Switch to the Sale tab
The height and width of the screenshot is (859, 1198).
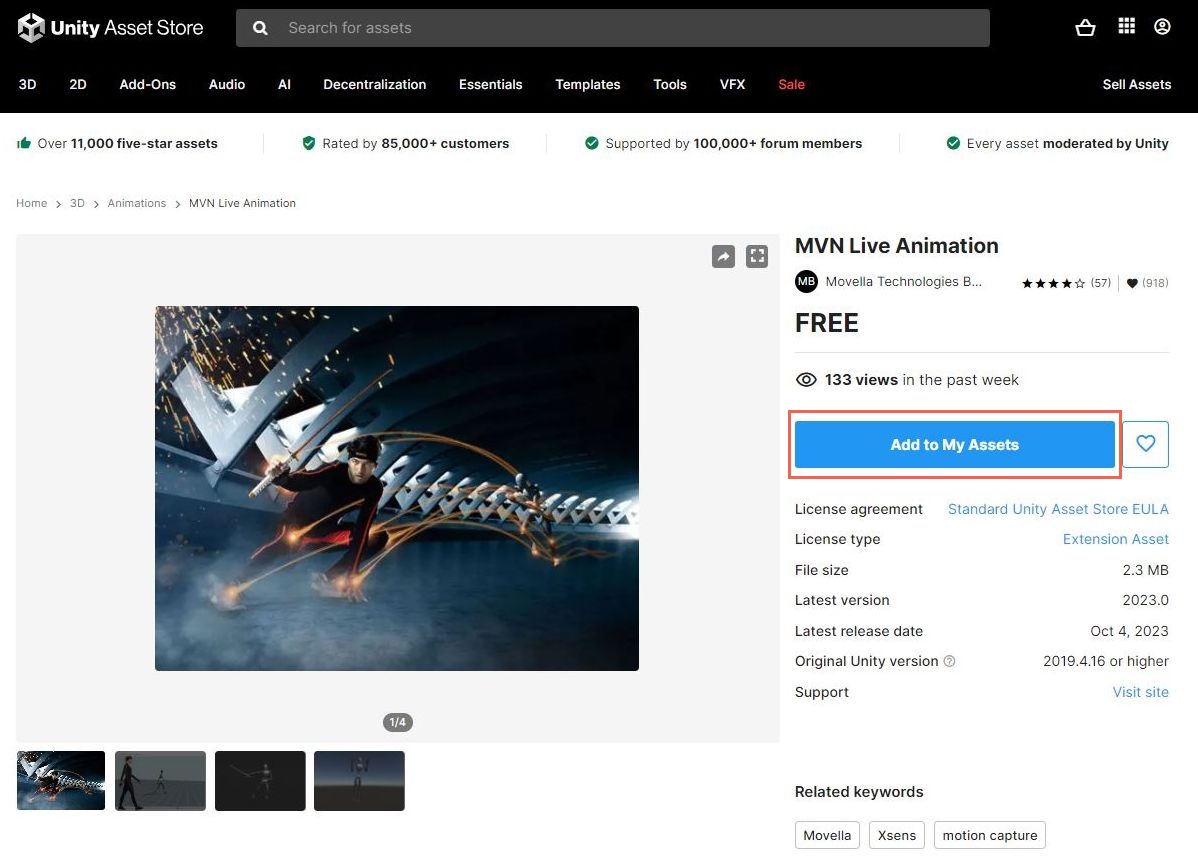[791, 85]
